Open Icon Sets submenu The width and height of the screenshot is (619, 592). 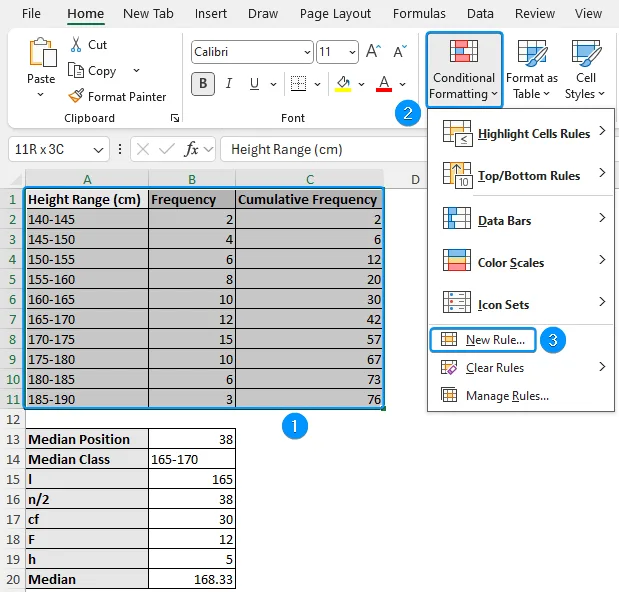[521, 304]
